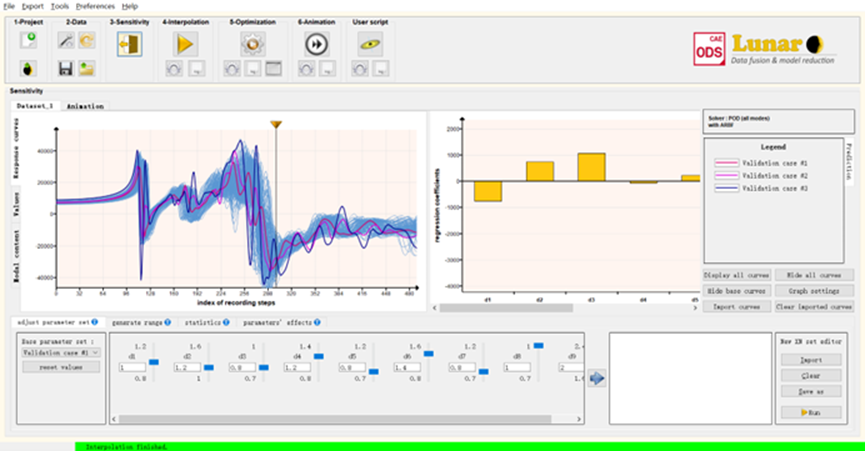Open the Preferences menu
The width and height of the screenshot is (865, 451).
click(95, 6)
